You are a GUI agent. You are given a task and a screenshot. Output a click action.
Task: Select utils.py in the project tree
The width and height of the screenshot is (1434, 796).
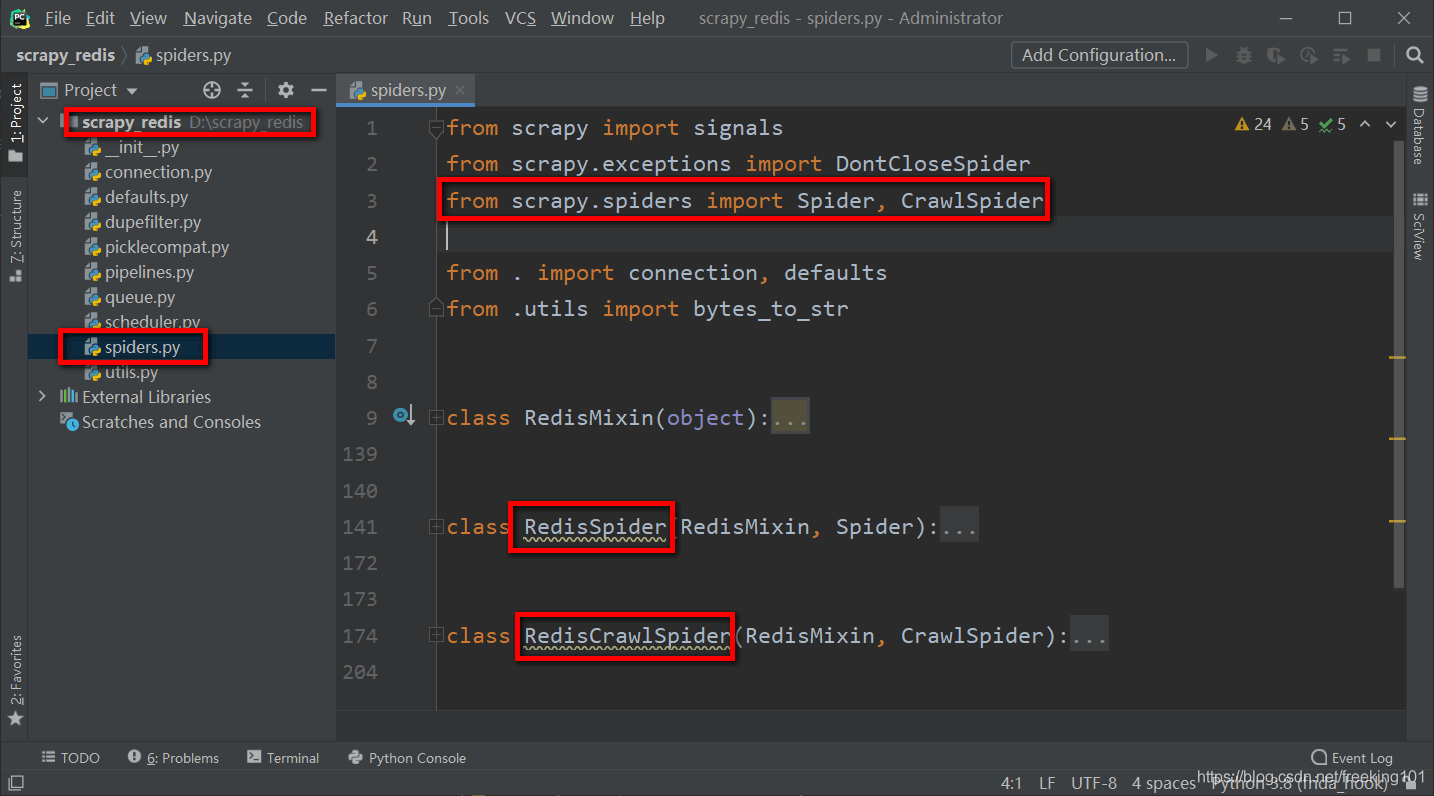point(131,372)
